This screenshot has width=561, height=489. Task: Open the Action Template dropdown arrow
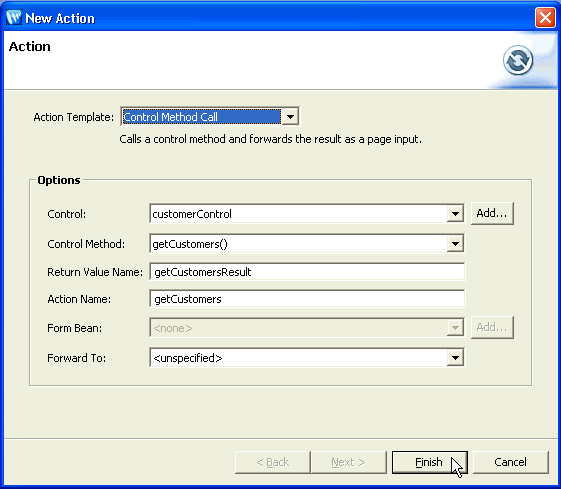290,117
